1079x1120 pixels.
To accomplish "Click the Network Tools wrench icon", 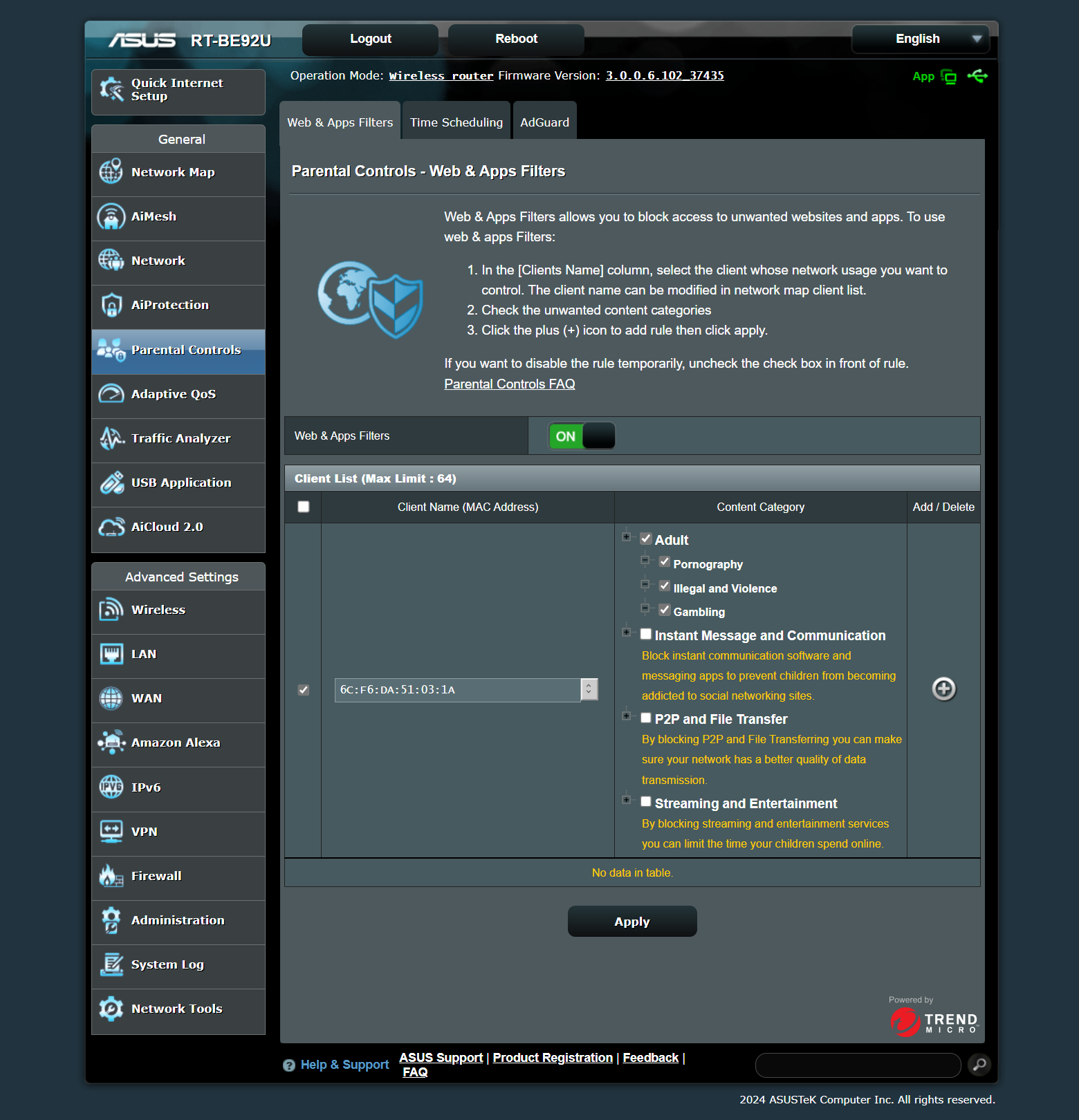I will tap(111, 1009).
